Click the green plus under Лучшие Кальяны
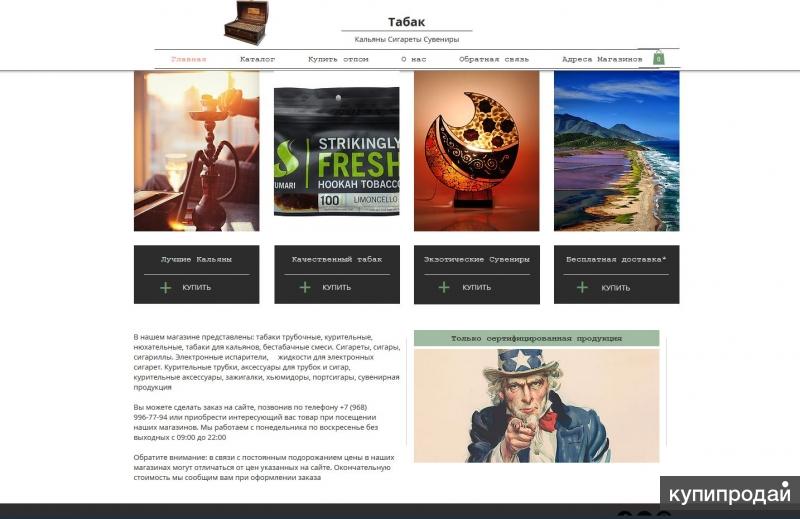 click(165, 288)
